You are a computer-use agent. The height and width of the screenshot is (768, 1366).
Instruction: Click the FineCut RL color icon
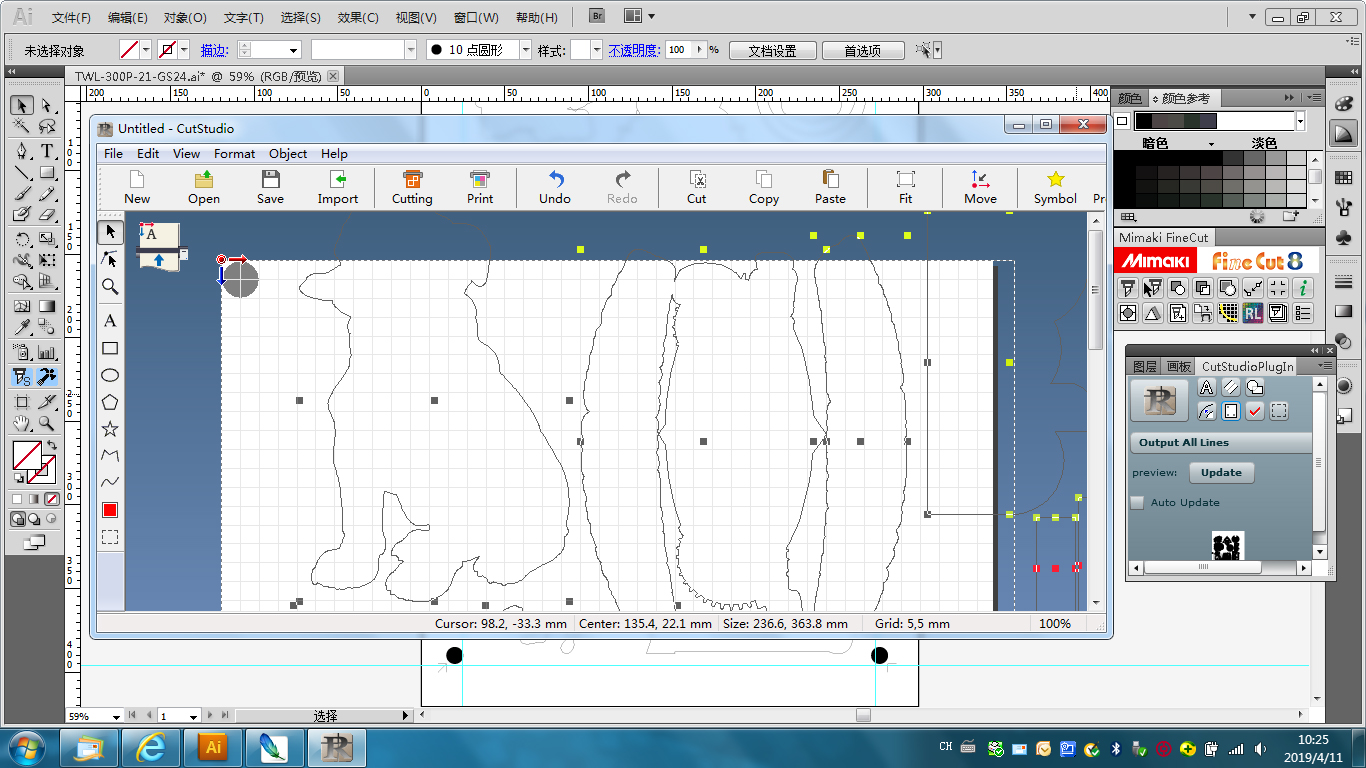[1253, 313]
